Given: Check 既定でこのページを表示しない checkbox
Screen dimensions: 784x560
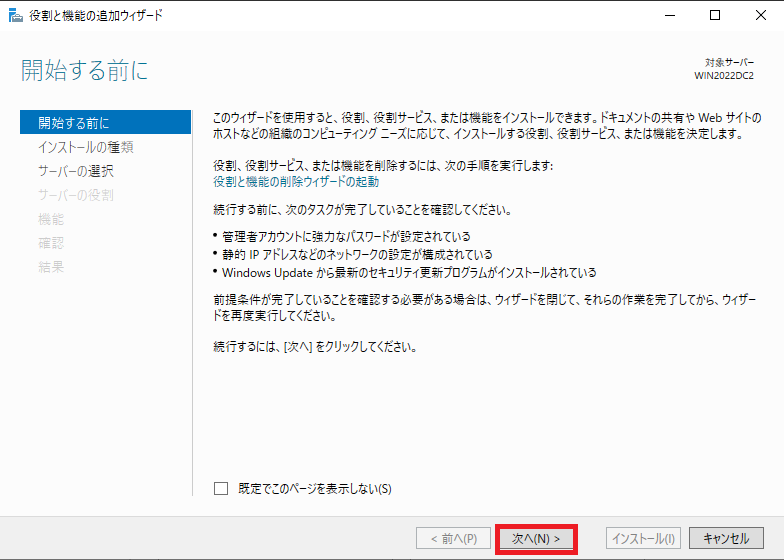Looking at the screenshot, I should pyautogui.click(x=220, y=488).
